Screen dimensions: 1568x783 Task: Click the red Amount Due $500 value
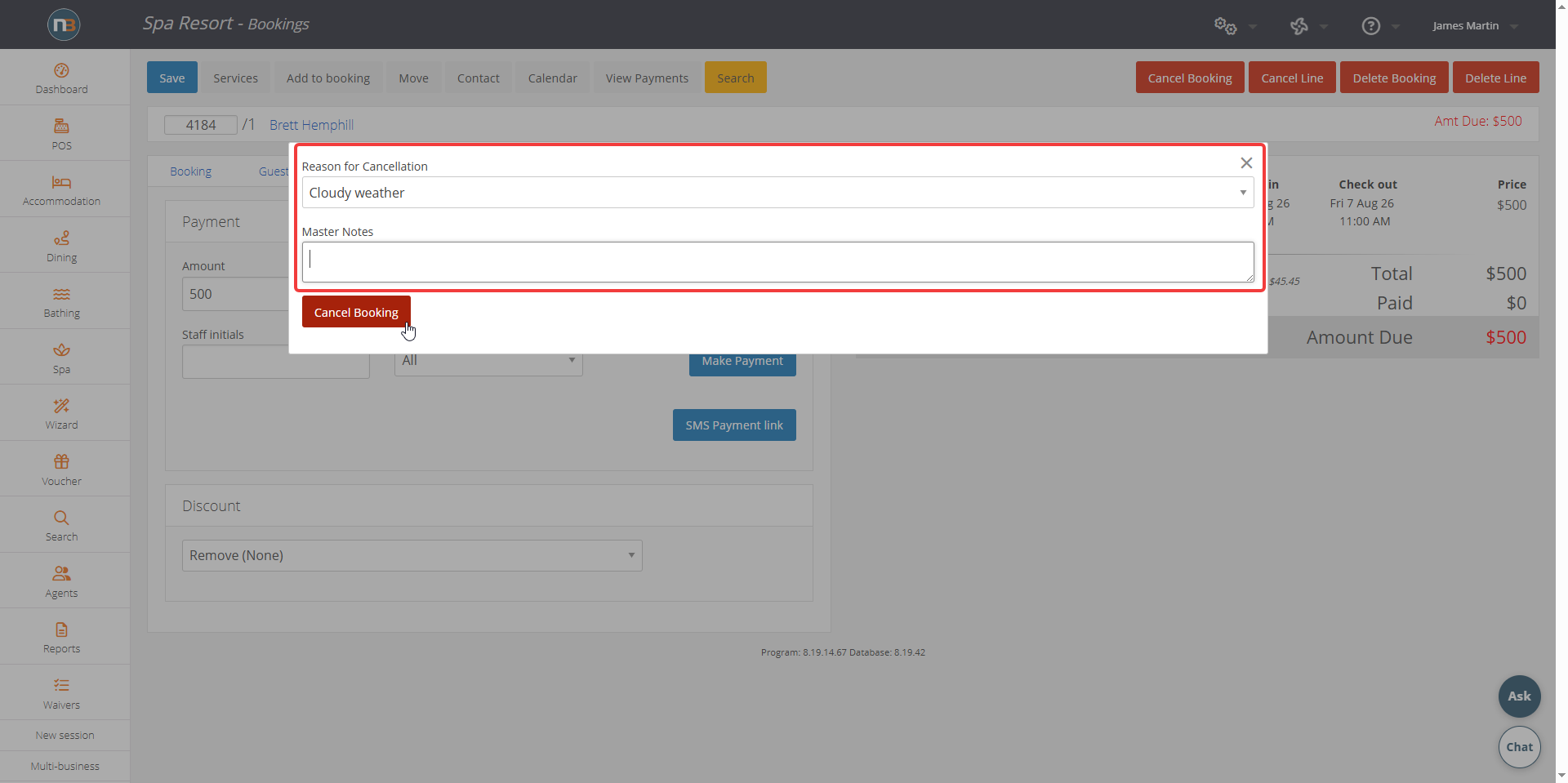[x=1506, y=337]
